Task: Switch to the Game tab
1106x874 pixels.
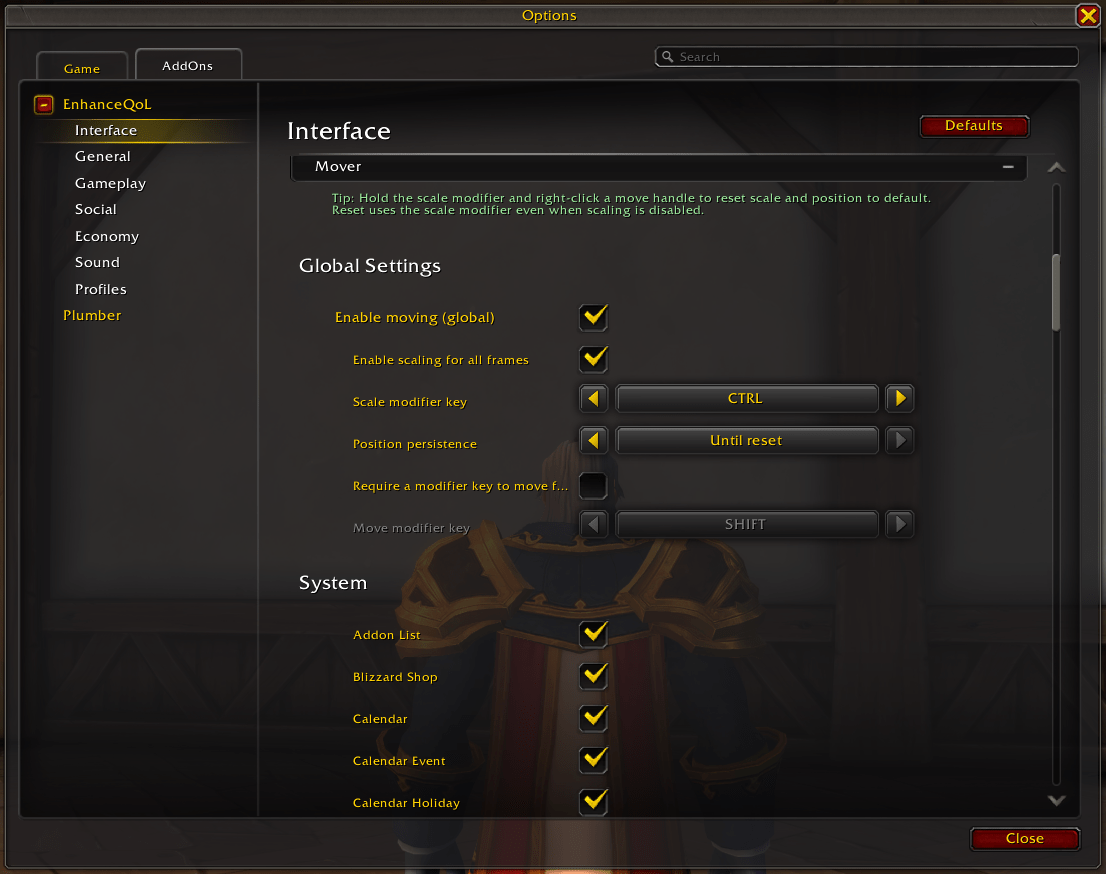Action: click(82, 68)
